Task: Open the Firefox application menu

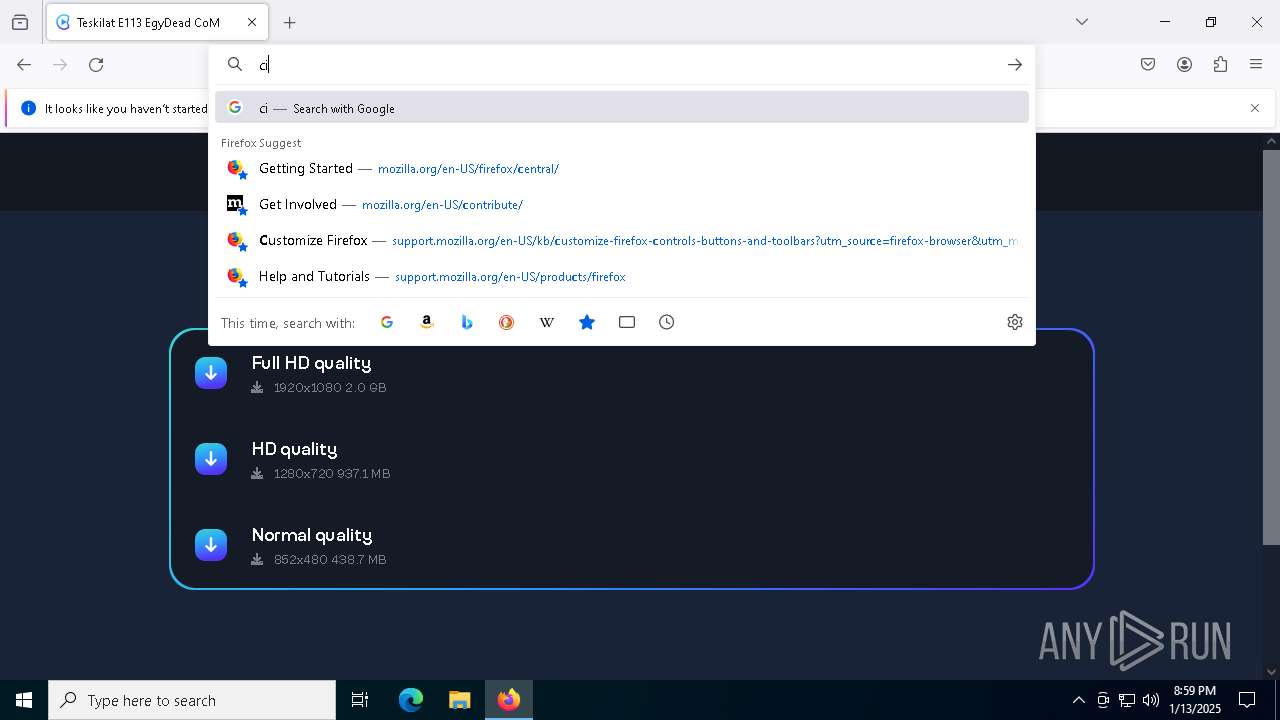Action: click(x=1256, y=64)
